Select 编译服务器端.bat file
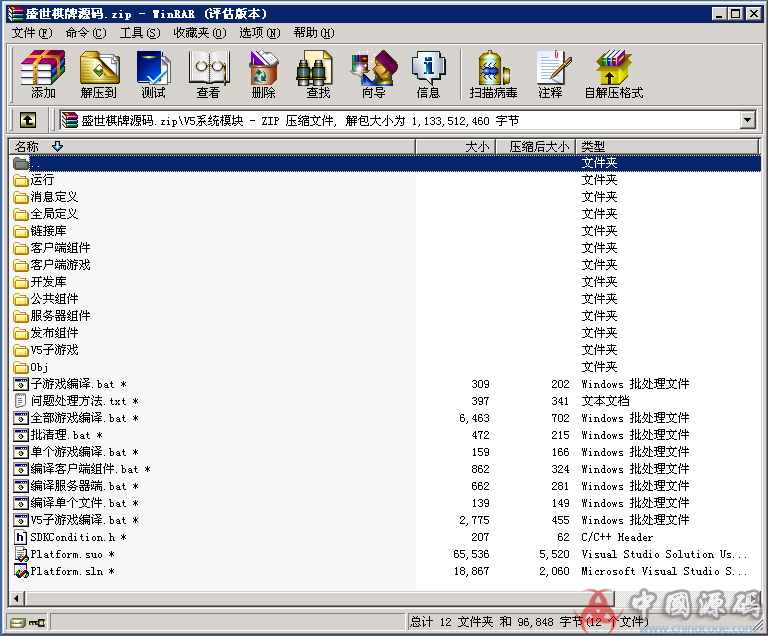Screen dimensions: 768x636 [x=76, y=486]
